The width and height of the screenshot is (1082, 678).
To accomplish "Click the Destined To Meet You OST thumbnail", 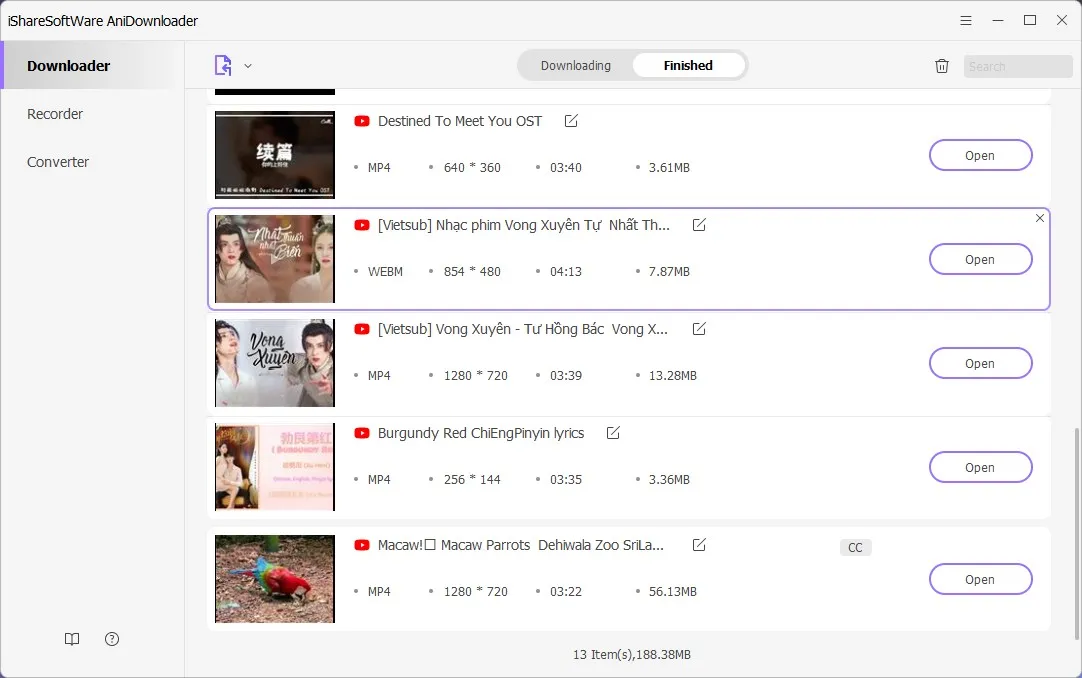I will tap(275, 155).
